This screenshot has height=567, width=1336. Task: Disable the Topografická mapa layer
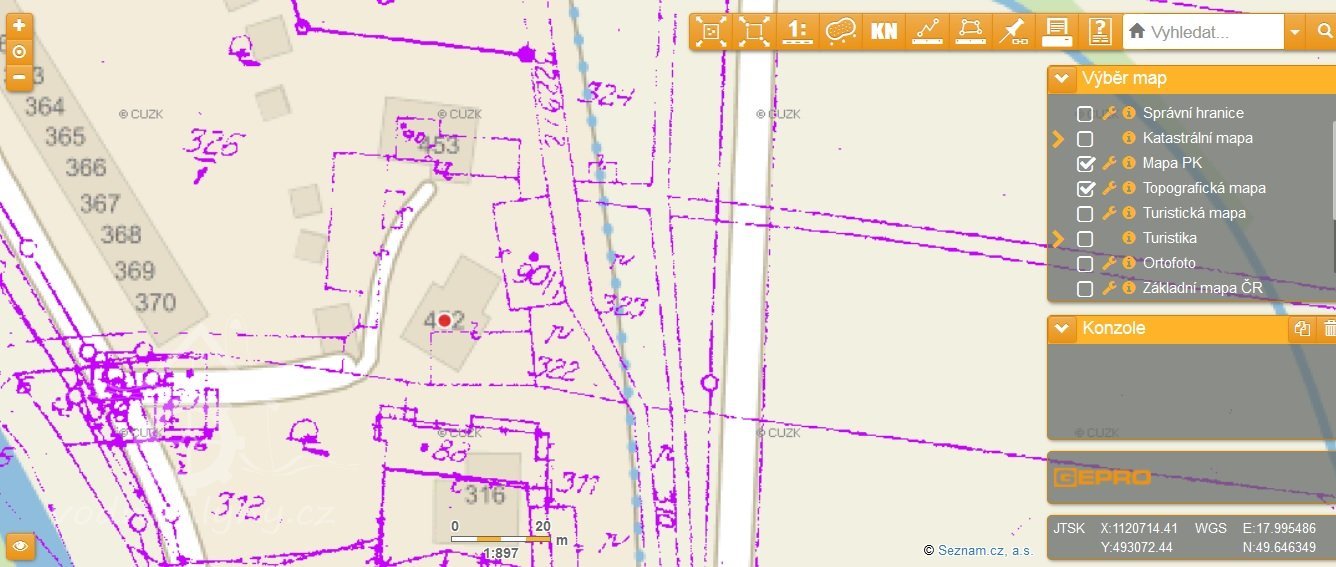tap(1085, 188)
